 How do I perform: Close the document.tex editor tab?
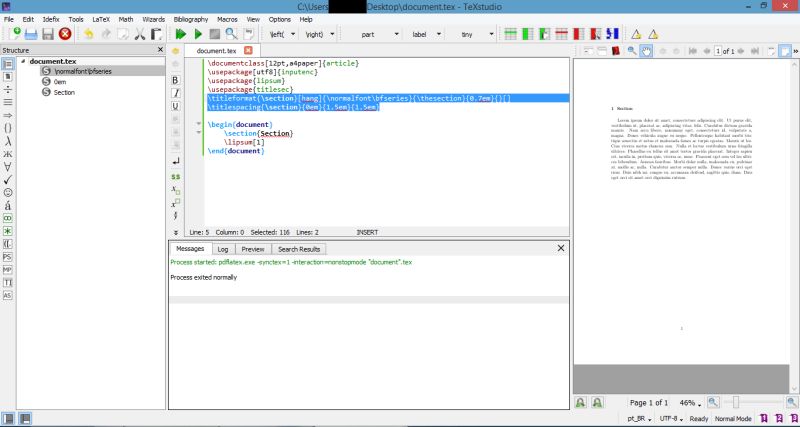tap(248, 50)
